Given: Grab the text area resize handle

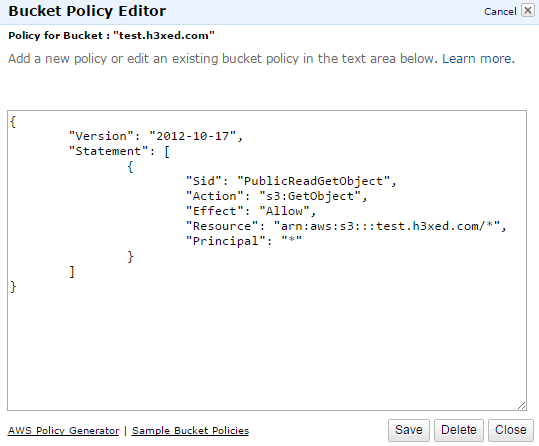Looking at the screenshot, I should click(521, 406).
